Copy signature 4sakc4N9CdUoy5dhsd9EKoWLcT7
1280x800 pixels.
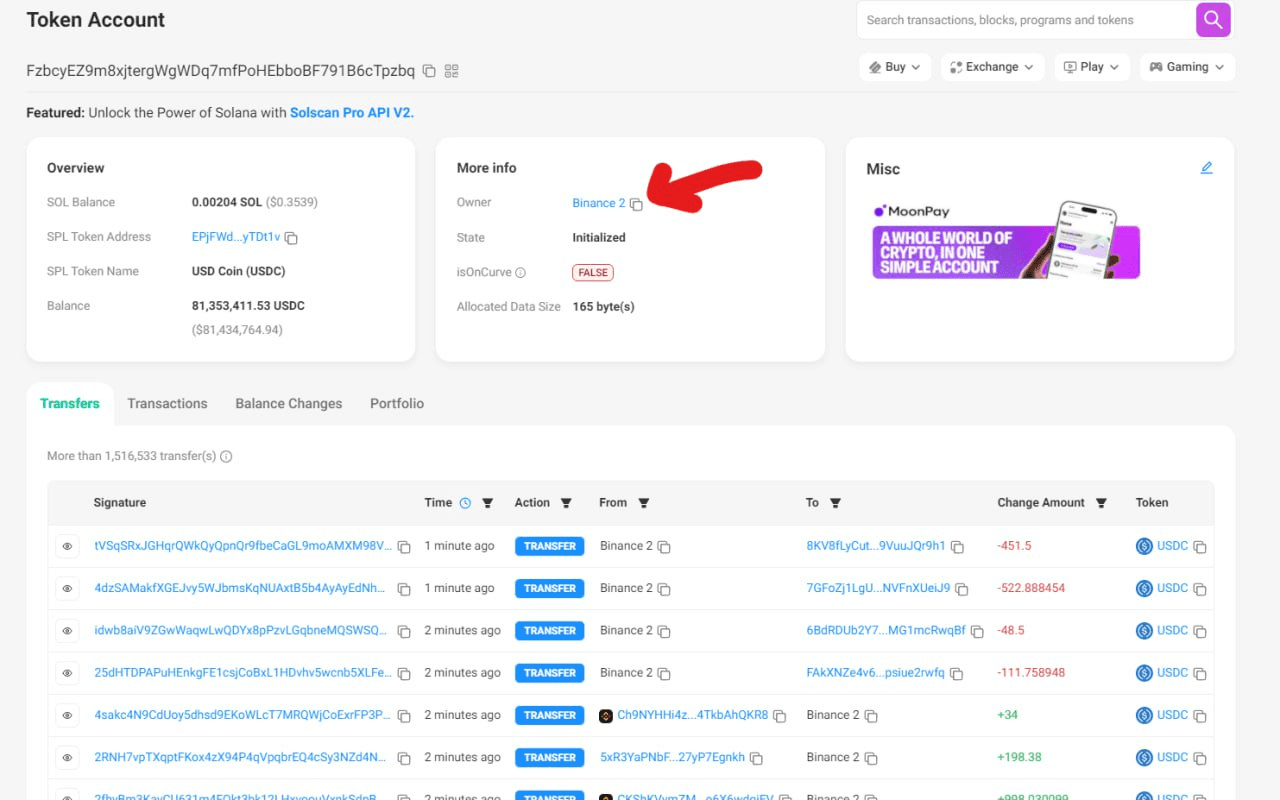pos(404,716)
